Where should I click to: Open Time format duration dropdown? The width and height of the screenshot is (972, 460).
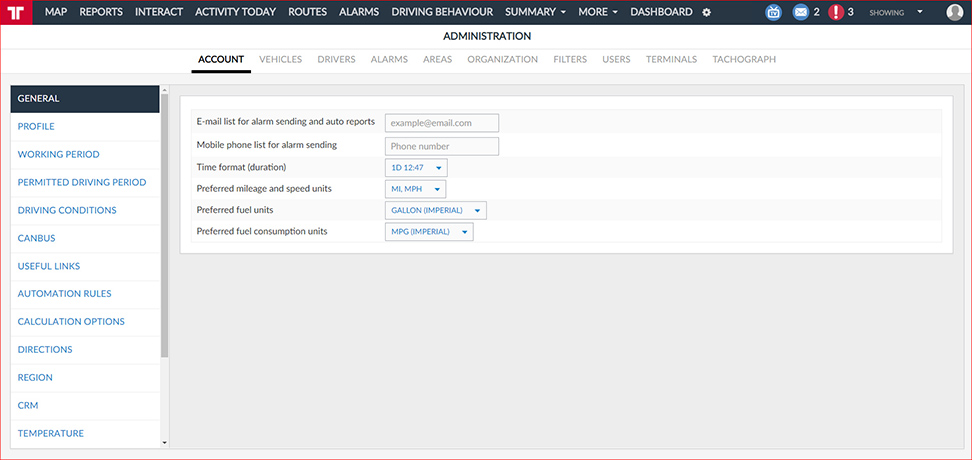tap(416, 168)
